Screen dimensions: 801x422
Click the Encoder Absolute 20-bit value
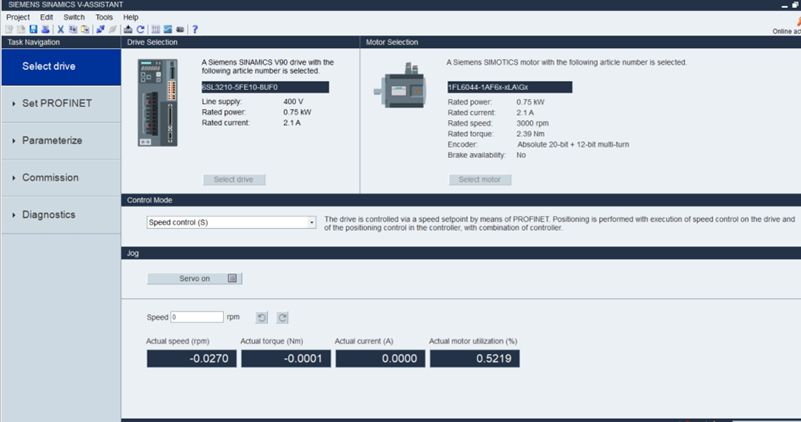[x=573, y=145]
